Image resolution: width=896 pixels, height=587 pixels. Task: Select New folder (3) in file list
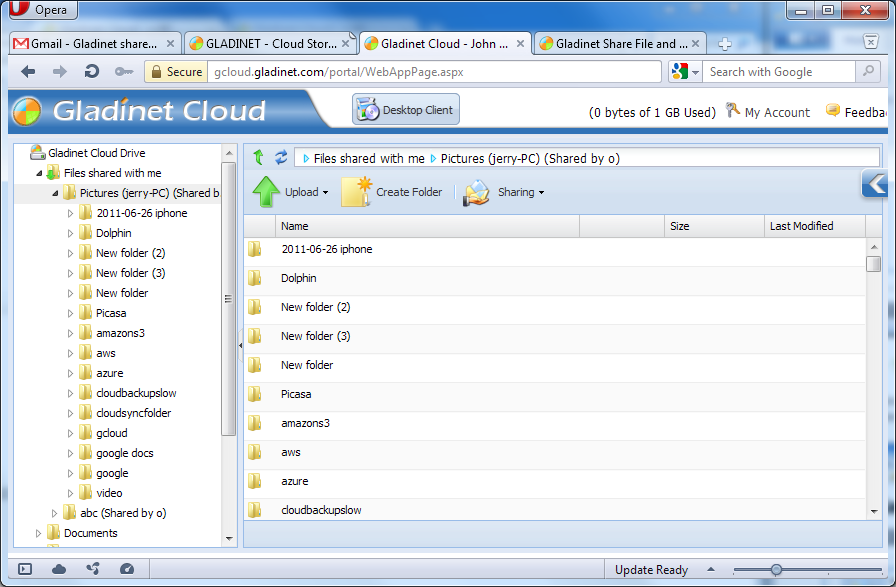[315, 336]
